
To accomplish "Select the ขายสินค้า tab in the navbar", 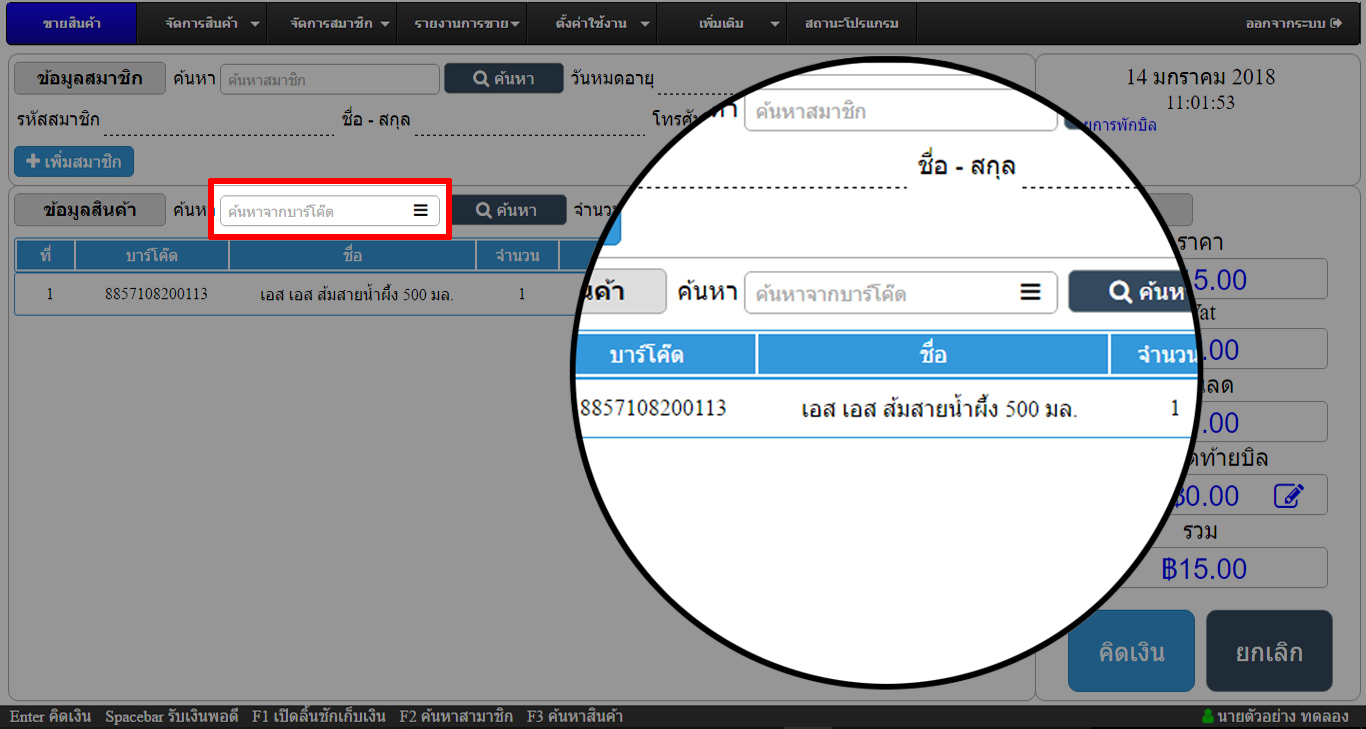I will point(71,23).
